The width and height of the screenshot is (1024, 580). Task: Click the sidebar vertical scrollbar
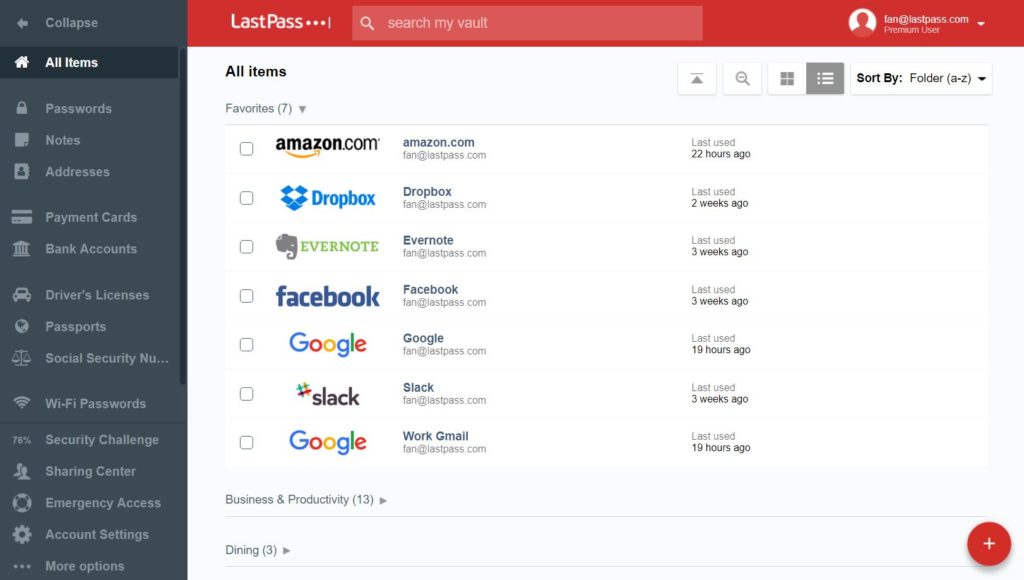[x=183, y=216]
